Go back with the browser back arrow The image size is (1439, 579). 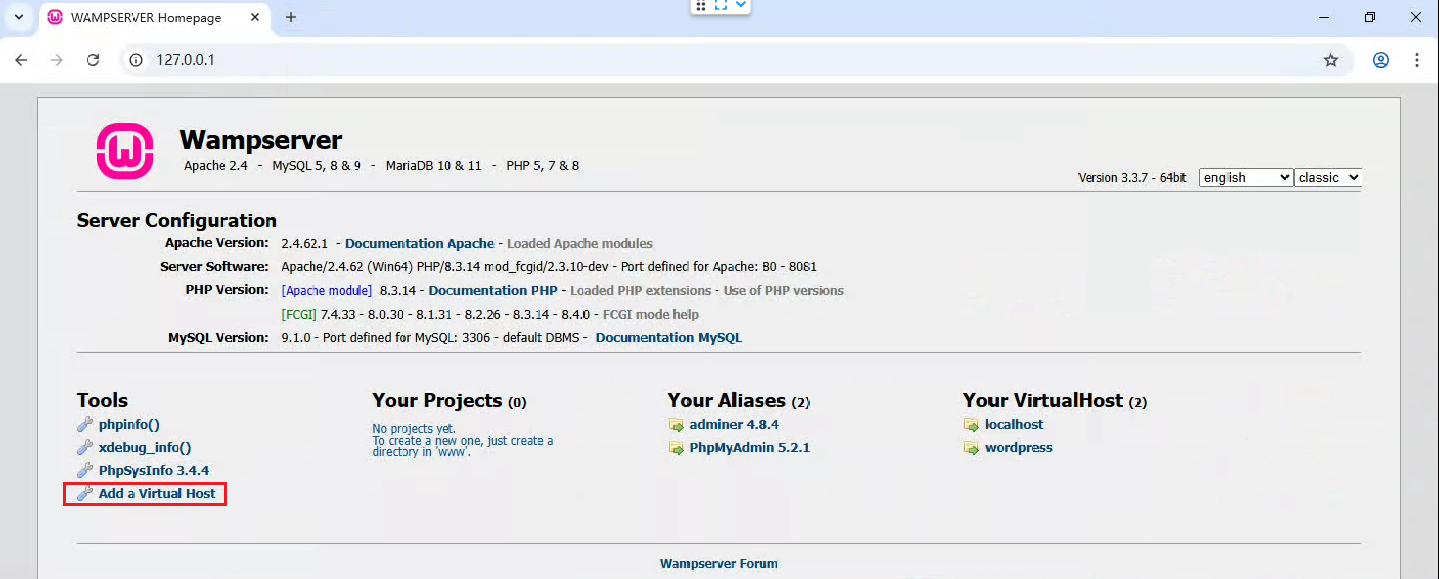click(x=21, y=60)
